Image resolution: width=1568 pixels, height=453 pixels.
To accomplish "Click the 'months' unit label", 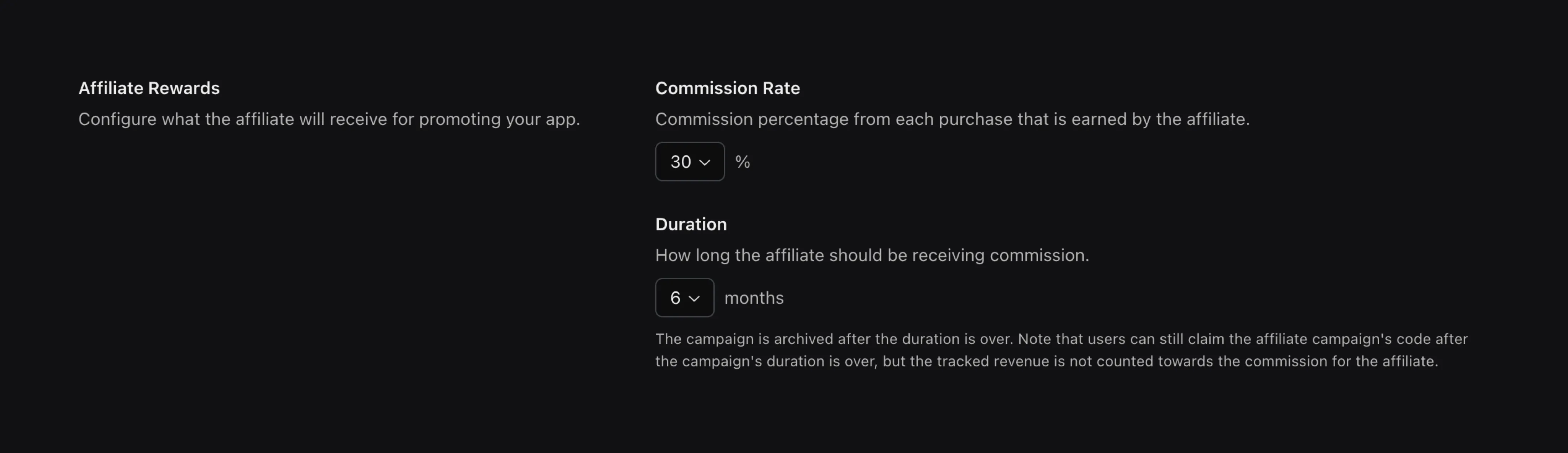I will [x=754, y=298].
